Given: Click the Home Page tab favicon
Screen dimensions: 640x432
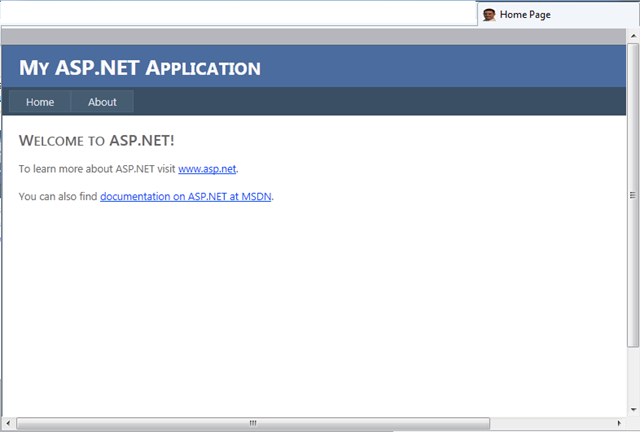Looking at the screenshot, I should click(x=489, y=15).
